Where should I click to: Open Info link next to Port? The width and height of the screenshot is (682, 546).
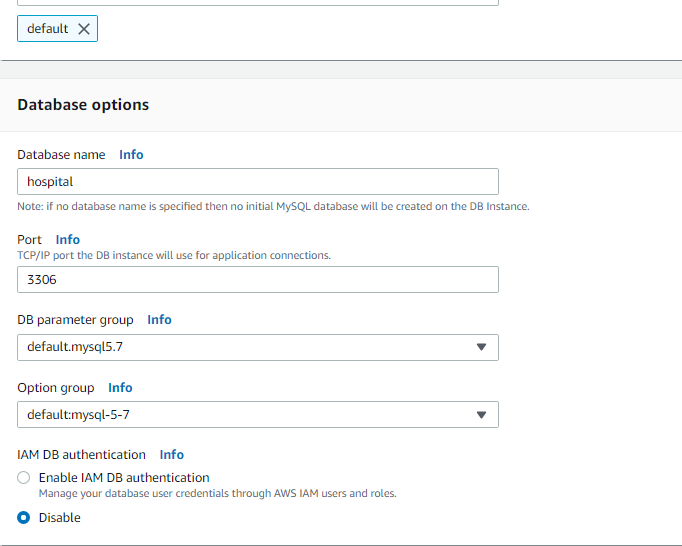coord(68,239)
